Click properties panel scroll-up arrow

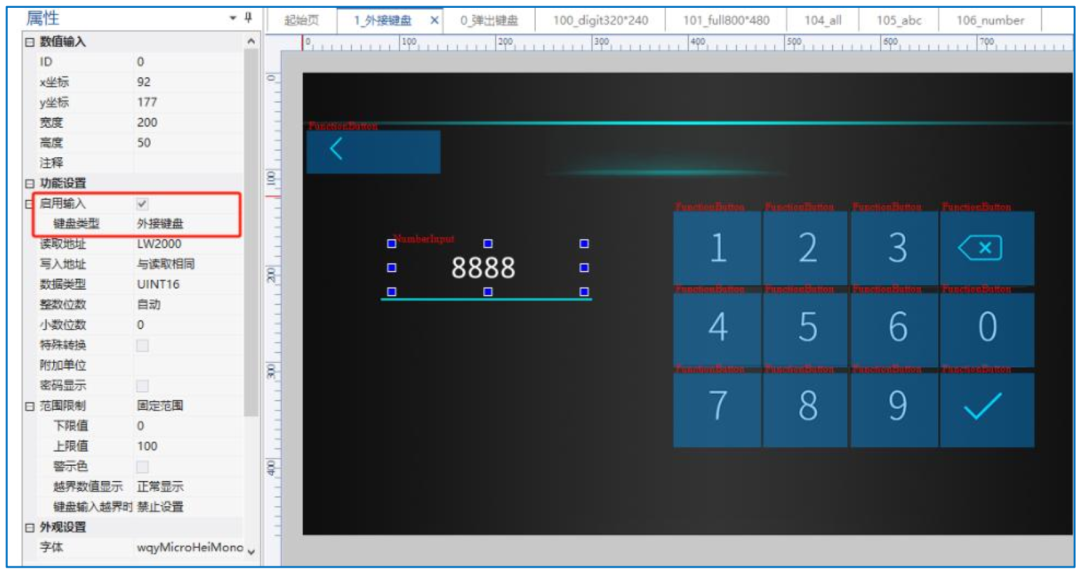point(251,42)
